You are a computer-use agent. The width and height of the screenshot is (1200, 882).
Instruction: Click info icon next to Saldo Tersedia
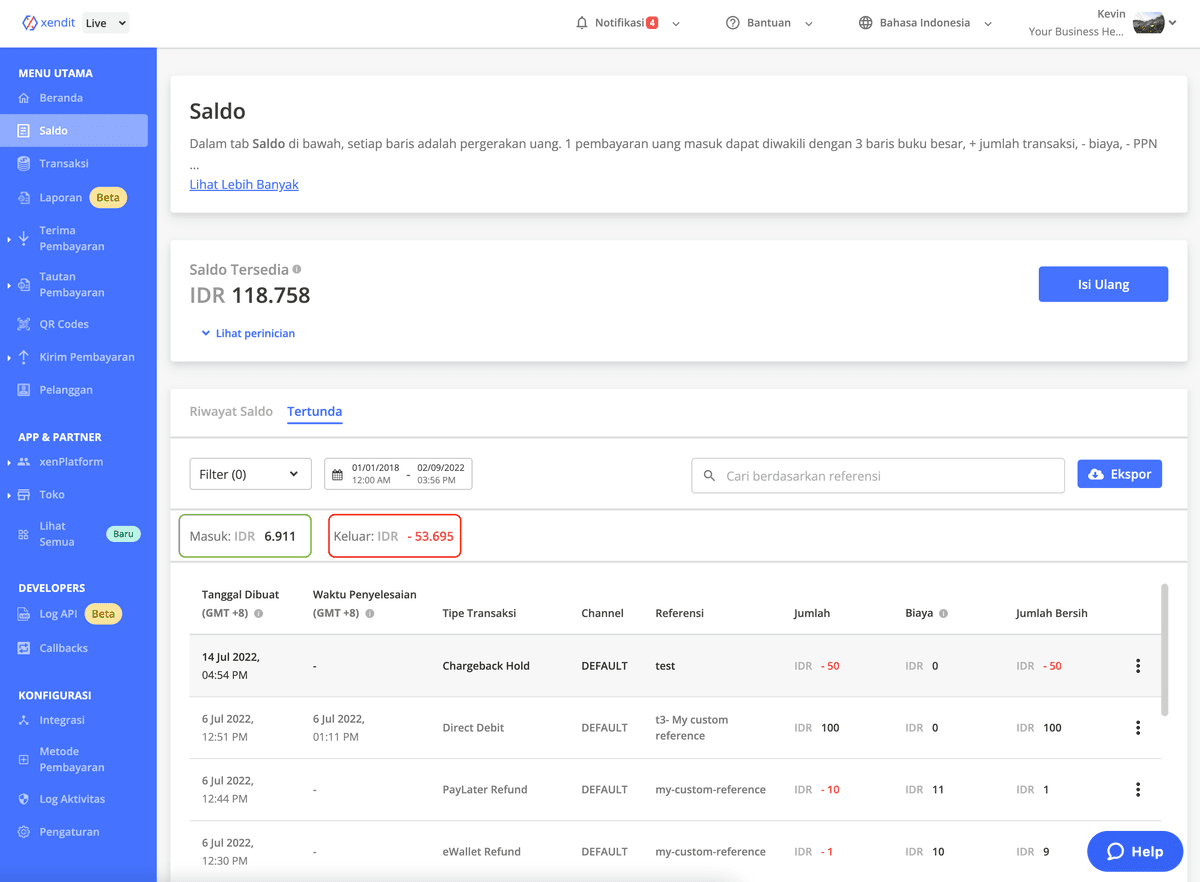coord(297,269)
